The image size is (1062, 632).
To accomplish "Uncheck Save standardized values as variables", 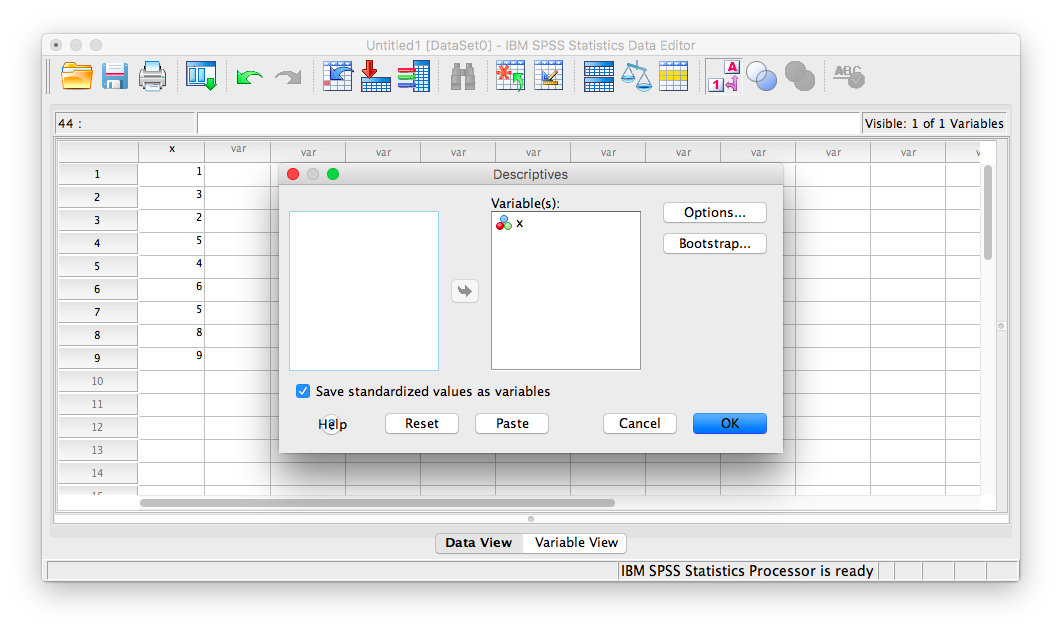I will point(303,391).
